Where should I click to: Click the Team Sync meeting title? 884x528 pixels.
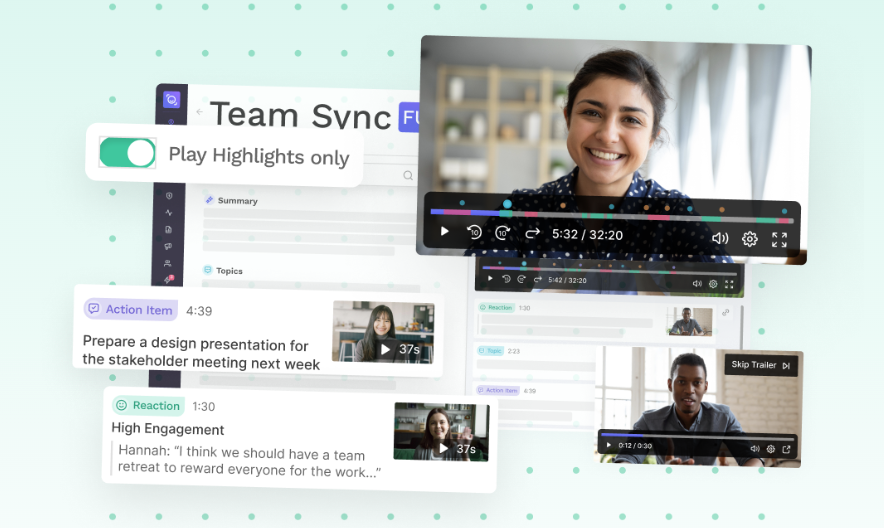pos(300,114)
